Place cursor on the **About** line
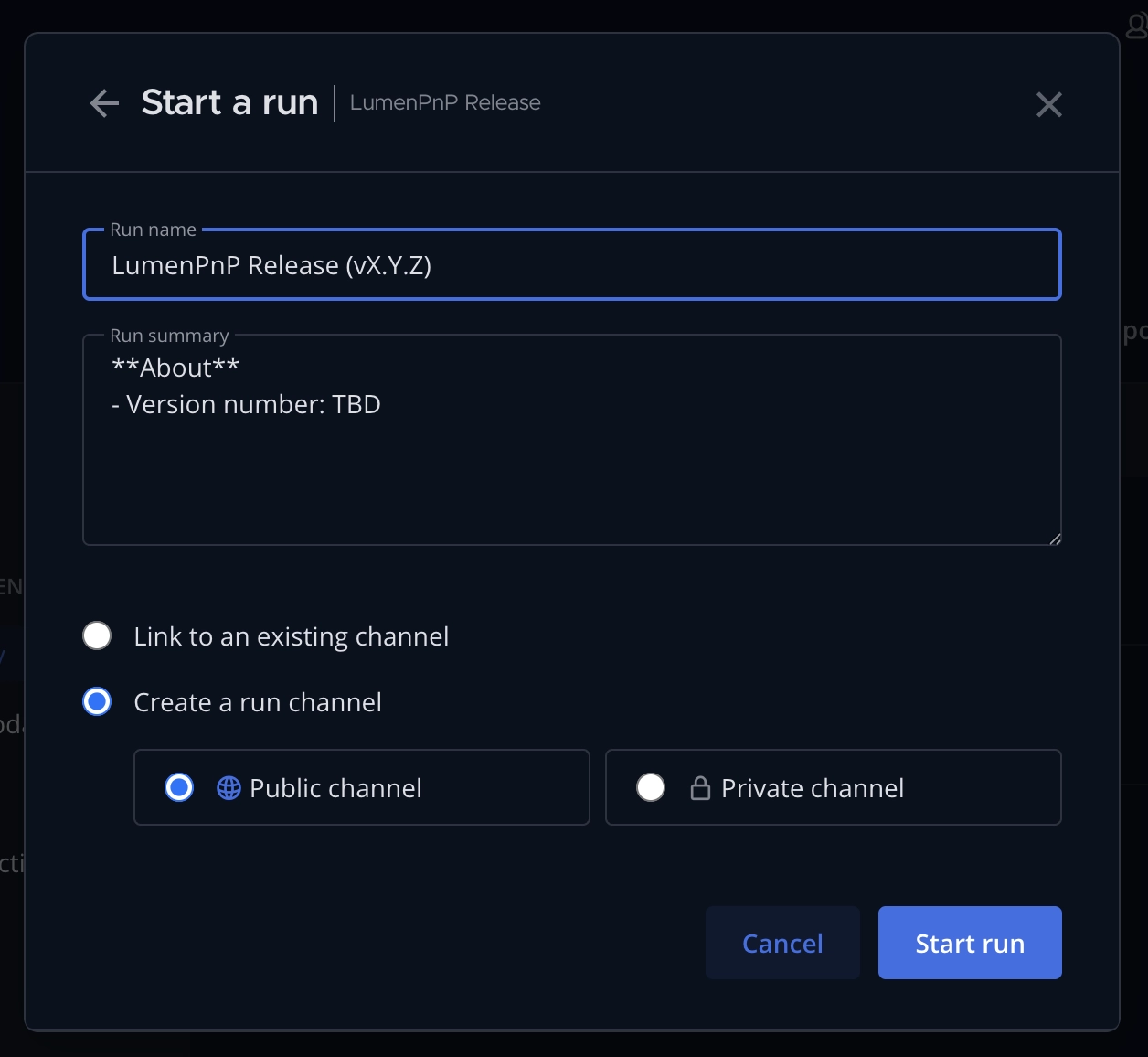 [175, 368]
